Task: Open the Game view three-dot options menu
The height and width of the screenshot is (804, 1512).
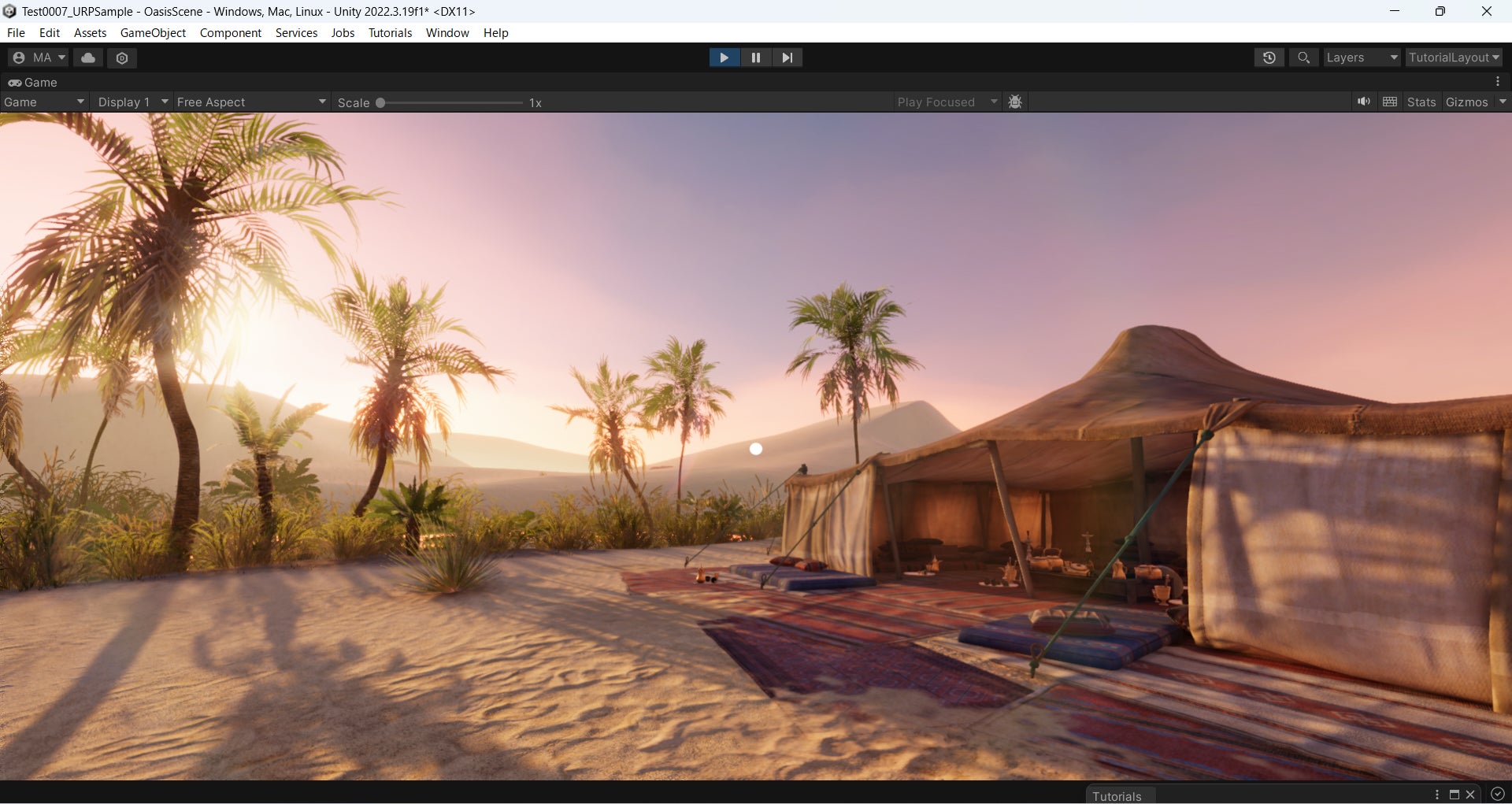Action: click(x=1498, y=82)
